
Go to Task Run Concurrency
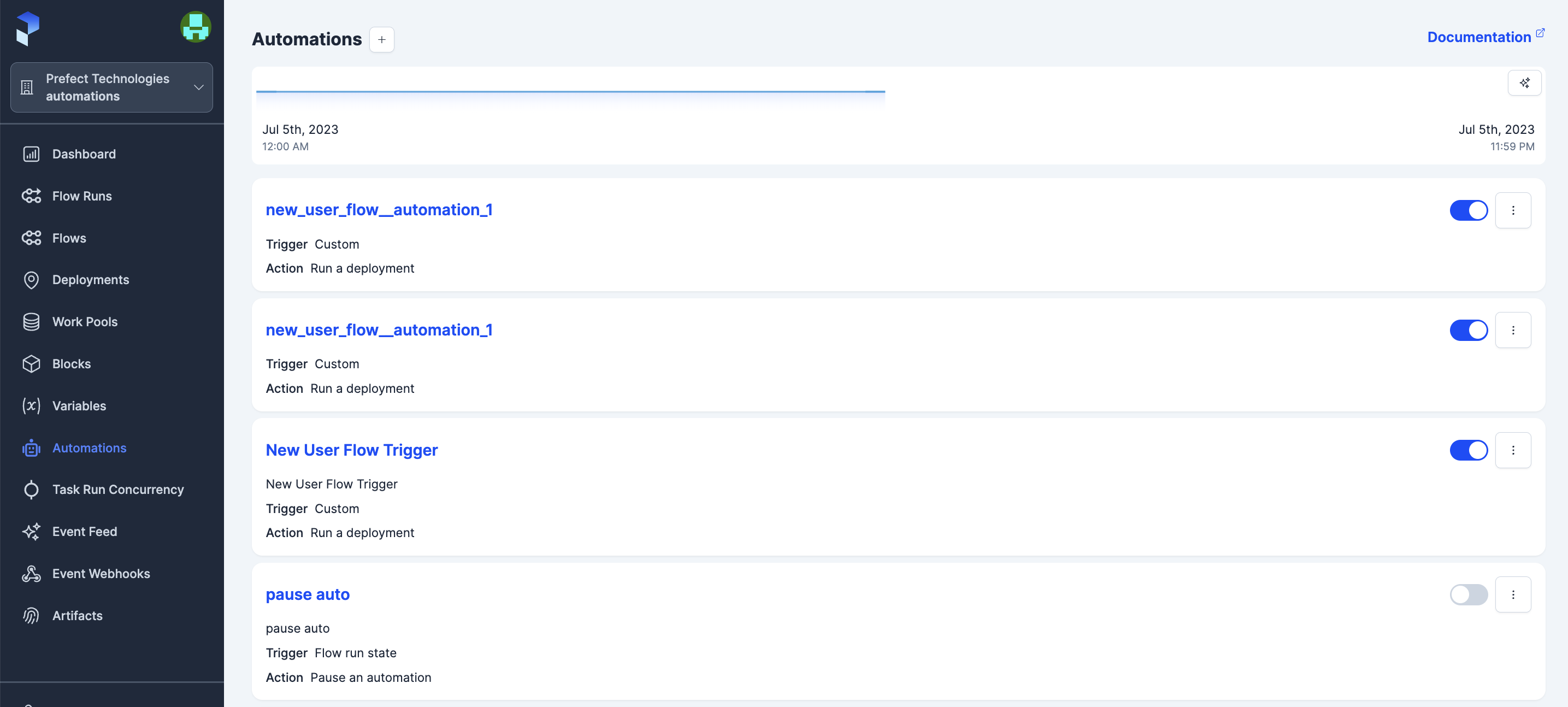pyautogui.click(x=118, y=490)
